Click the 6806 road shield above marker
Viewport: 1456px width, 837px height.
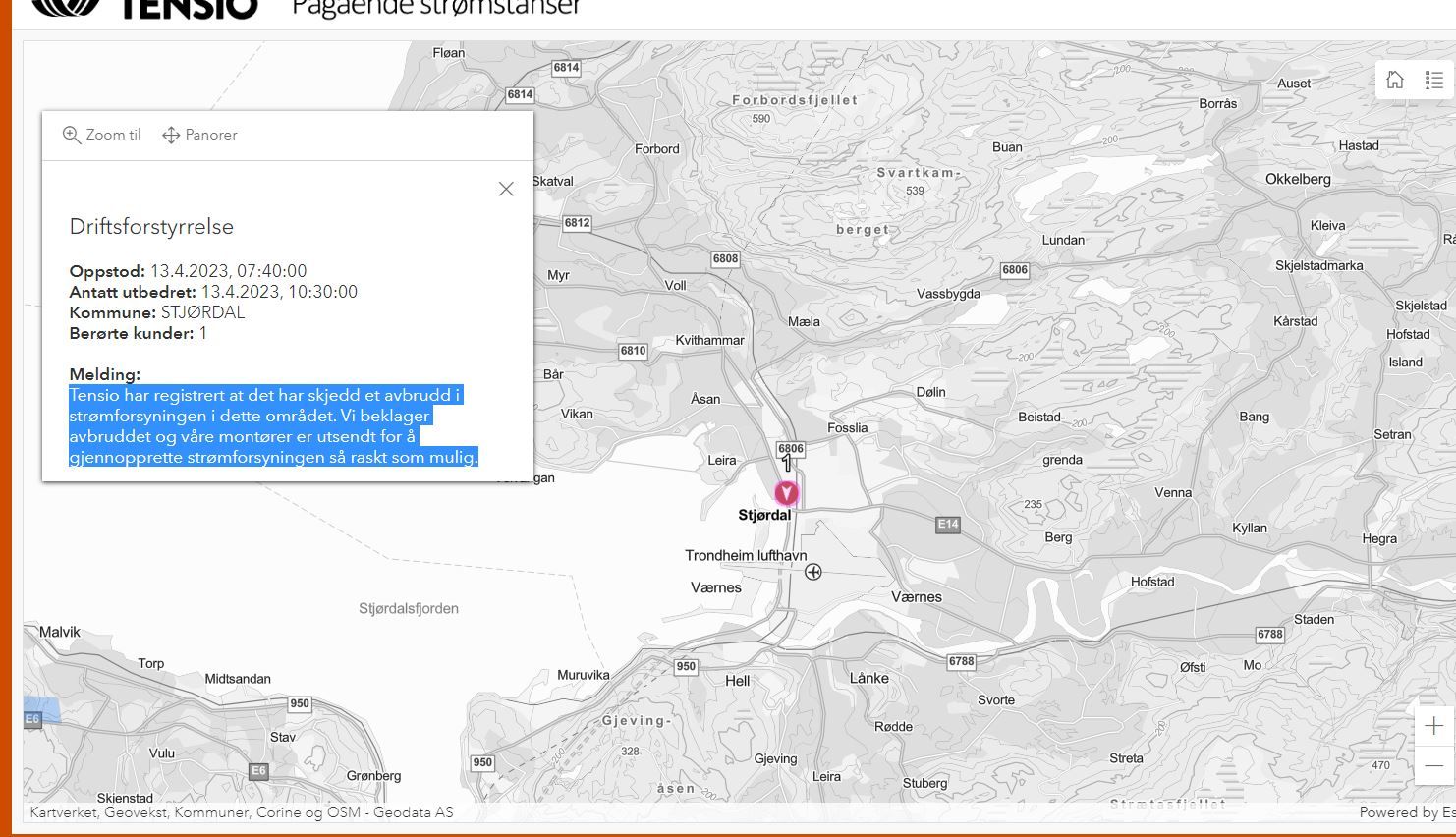[x=791, y=449]
